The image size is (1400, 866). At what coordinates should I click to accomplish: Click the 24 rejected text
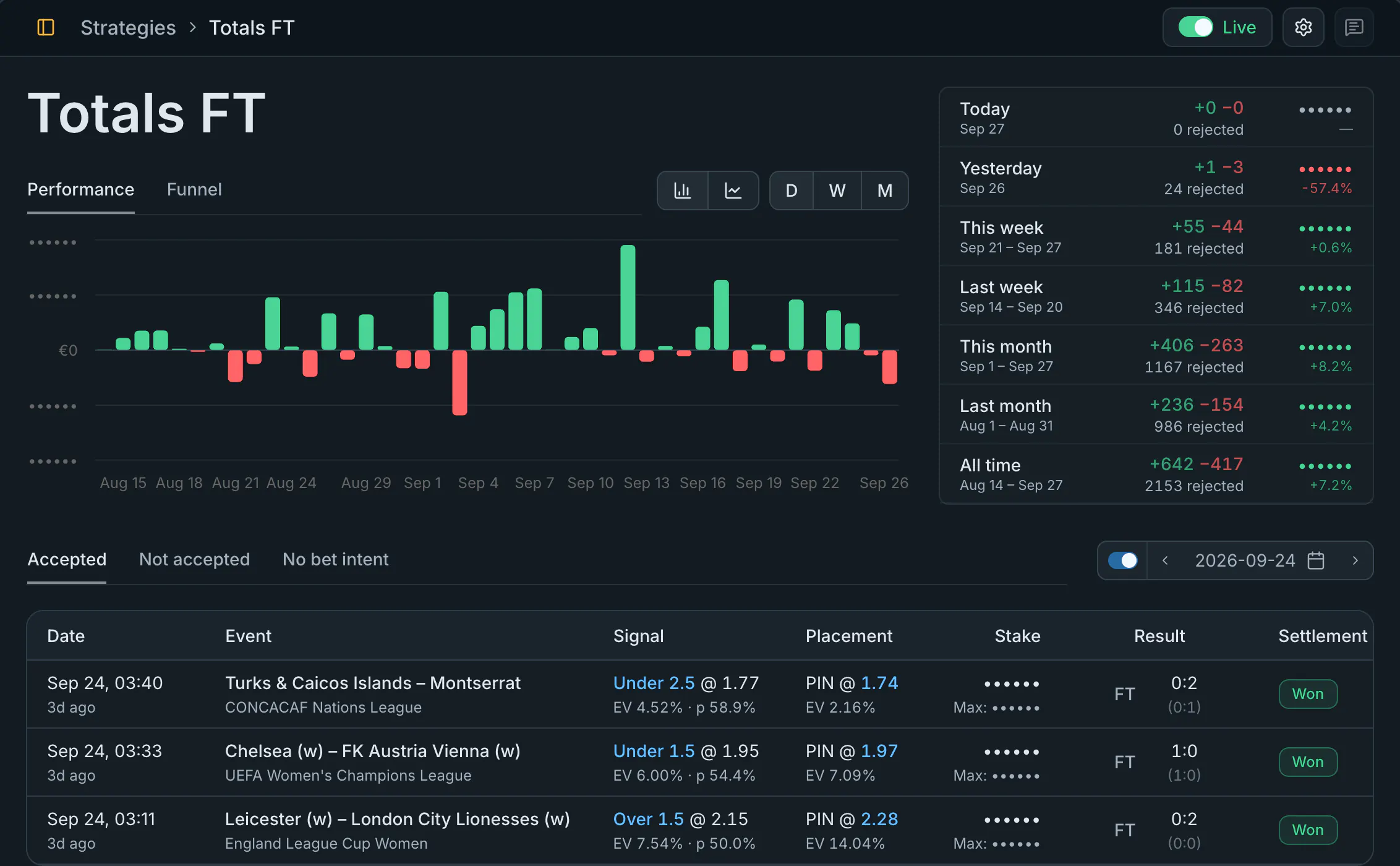click(x=1203, y=189)
